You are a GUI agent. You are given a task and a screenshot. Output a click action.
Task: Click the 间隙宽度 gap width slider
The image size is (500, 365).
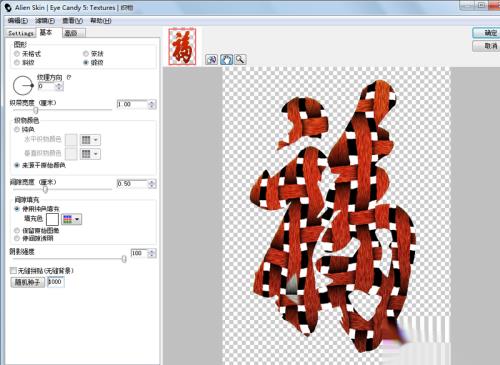[45, 189]
